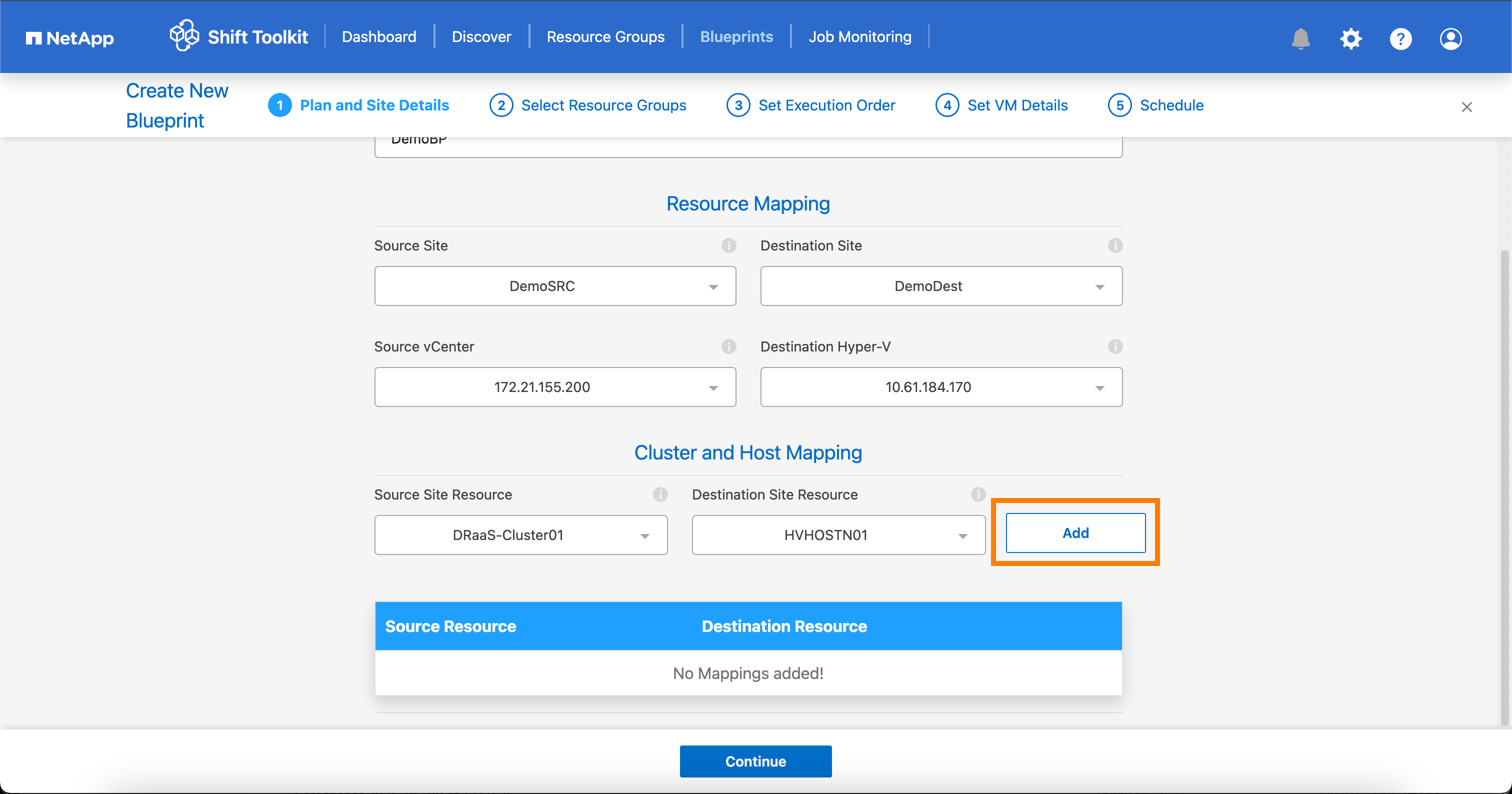Viewport: 1512px width, 794px height.
Task: Click step 5 circle icon
Action: (1119, 105)
